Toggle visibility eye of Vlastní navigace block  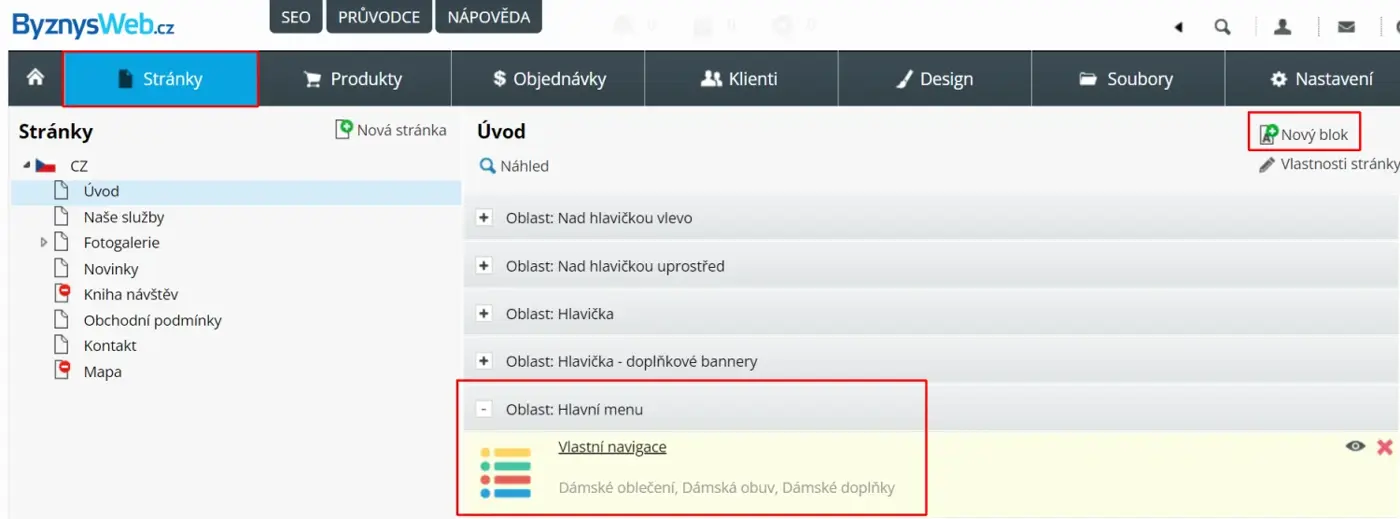point(1355,447)
